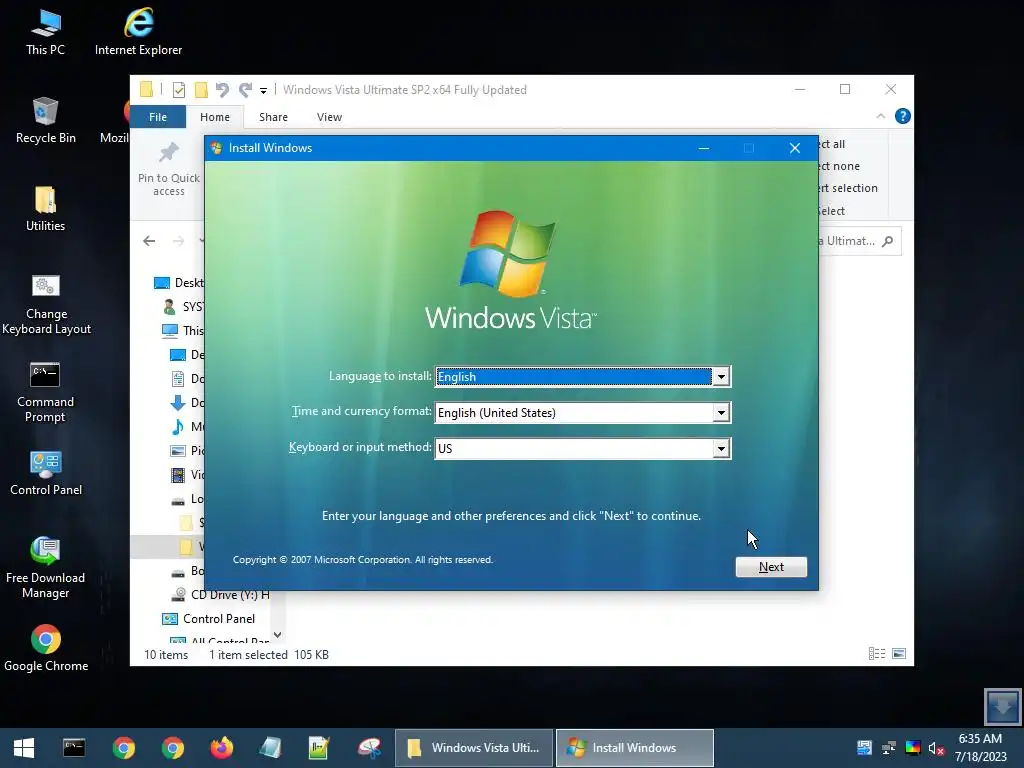Launch Command Prompt desktop shortcut

[45, 392]
